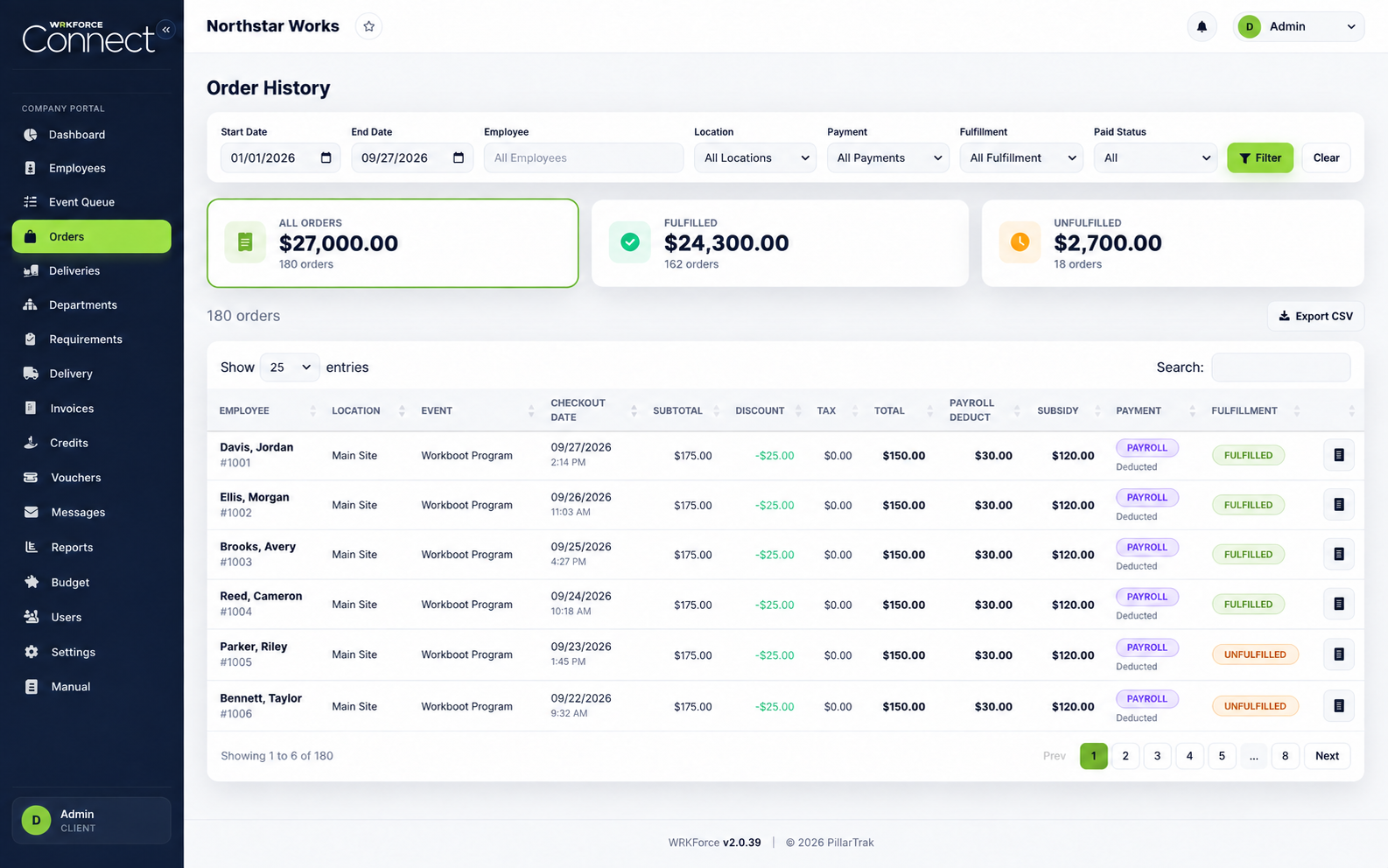
Task: View receipt icon for Parker, Riley order
Action: [x=1338, y=654]
